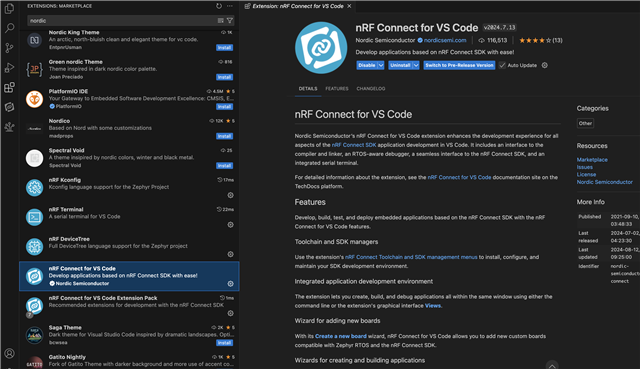Open the Accounts icon in activity bar
The height and width of the screenshot is (369, 640).
click(x=9, y=353)
